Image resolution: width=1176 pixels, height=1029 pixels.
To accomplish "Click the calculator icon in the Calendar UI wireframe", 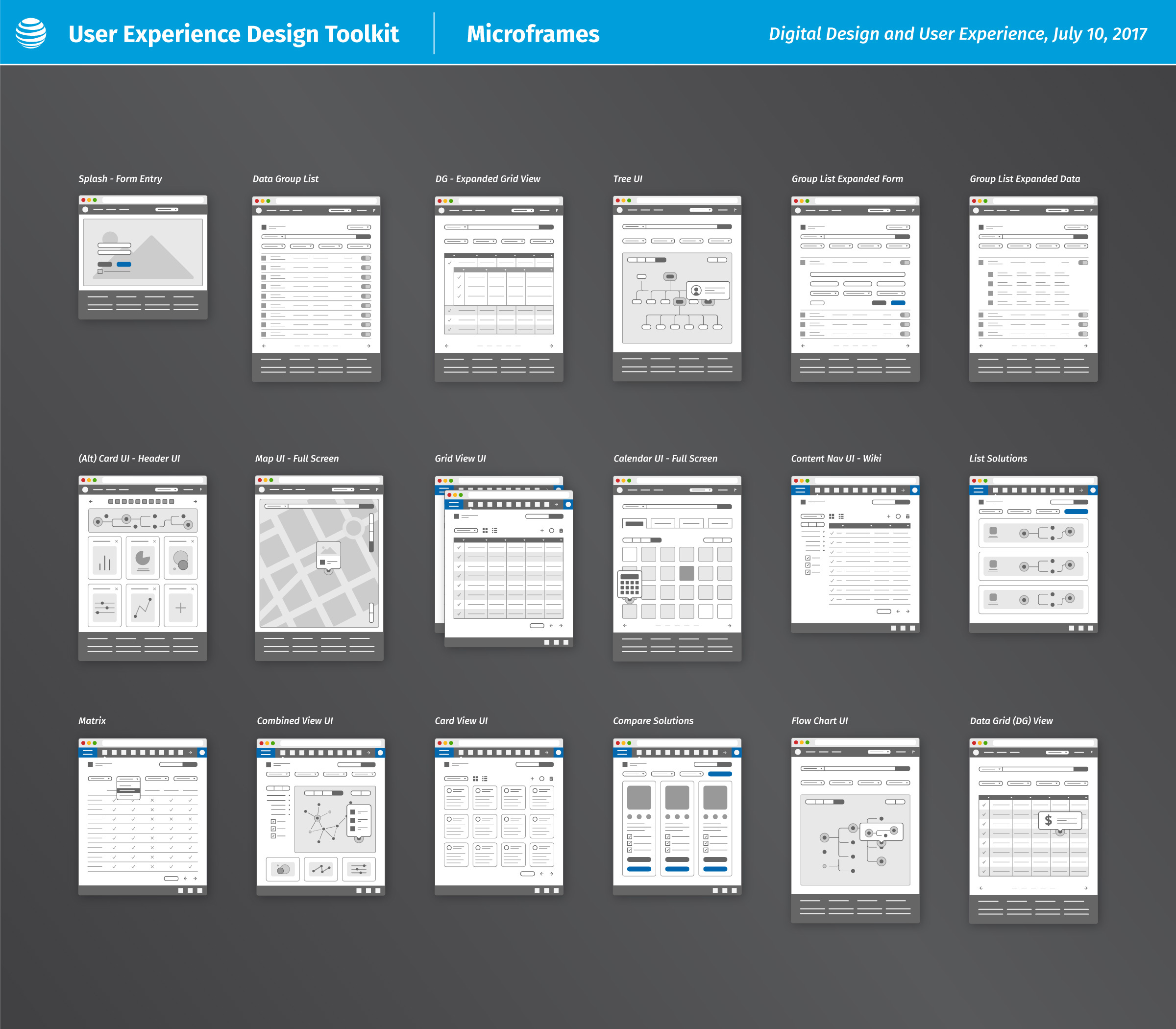I will pos(630,585).
